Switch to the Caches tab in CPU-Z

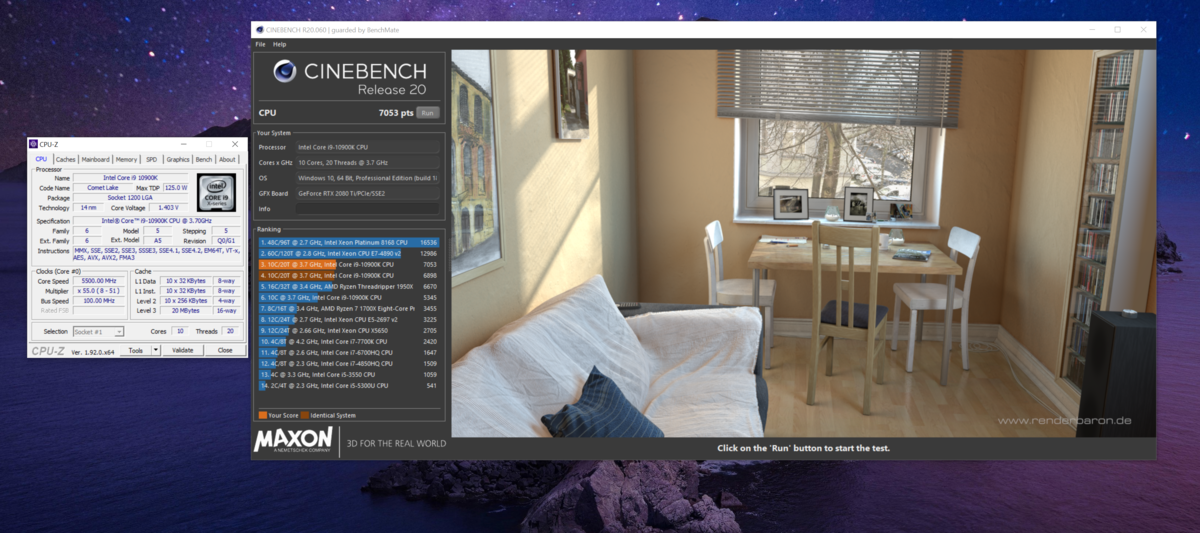click(x=65, y=159)
